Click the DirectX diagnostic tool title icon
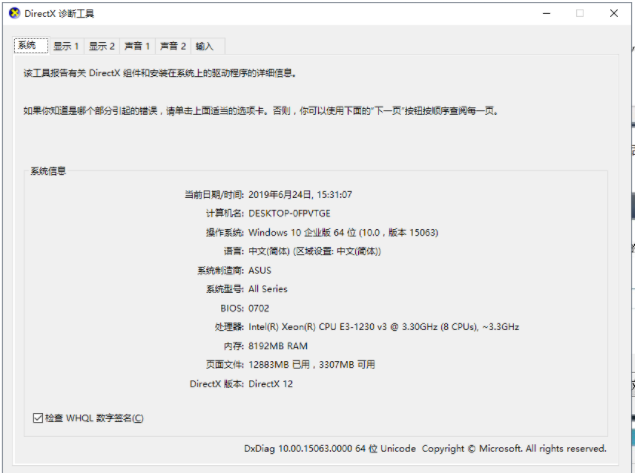This screenshot has height=473, width=635. pyautogui.click(x=14, y=13)
